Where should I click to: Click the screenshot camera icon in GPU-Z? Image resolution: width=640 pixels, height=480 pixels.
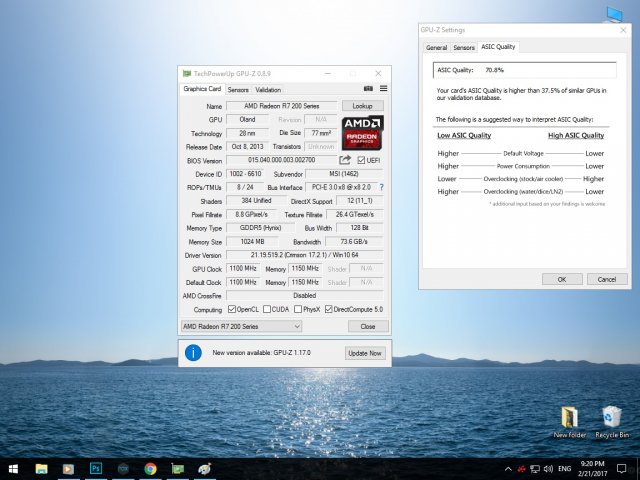coord(368,89)
